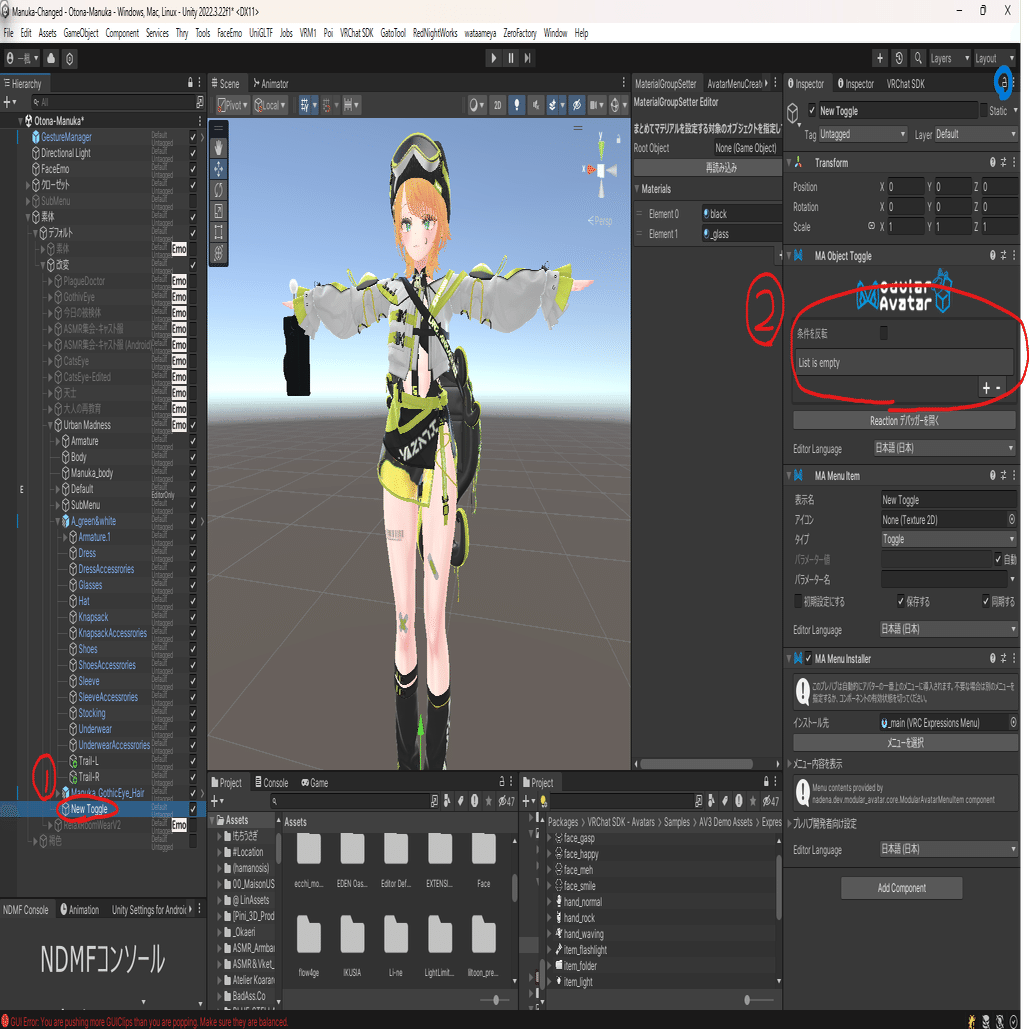This screenshot has width=1029, height=1029.
Task: Toggle the saved checkbox in MA Menu Item
Action: [901, 601]
